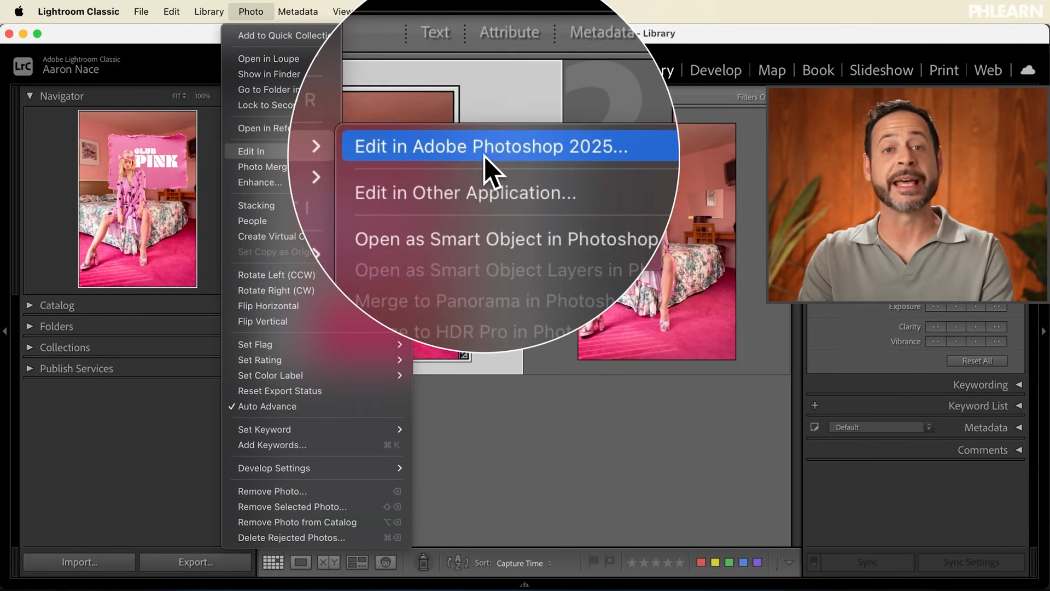Switch to Grid view
Image resolution: width=1050 pixels, height=591 pixels.
(x=273, y=562)
